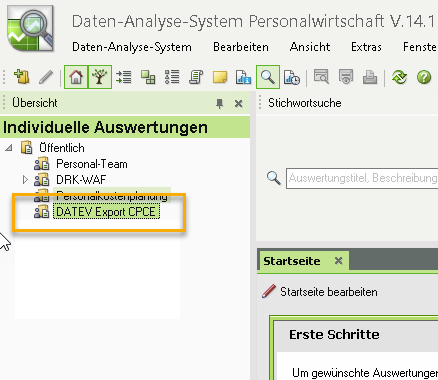Screen dimensions: 438x380
Task: Pin the Übersicht panel
Action: click(x=219, y=104)
